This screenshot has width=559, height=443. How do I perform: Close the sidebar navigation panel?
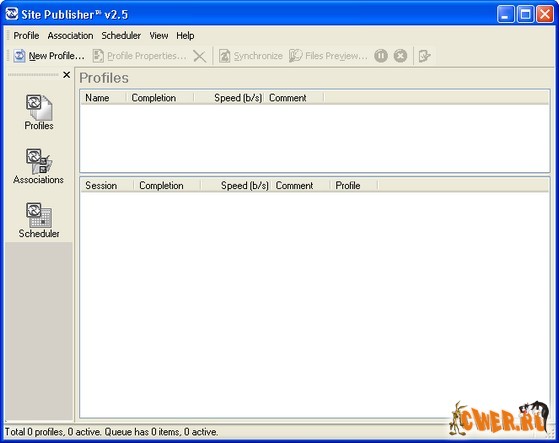click(x=66, y=75)
